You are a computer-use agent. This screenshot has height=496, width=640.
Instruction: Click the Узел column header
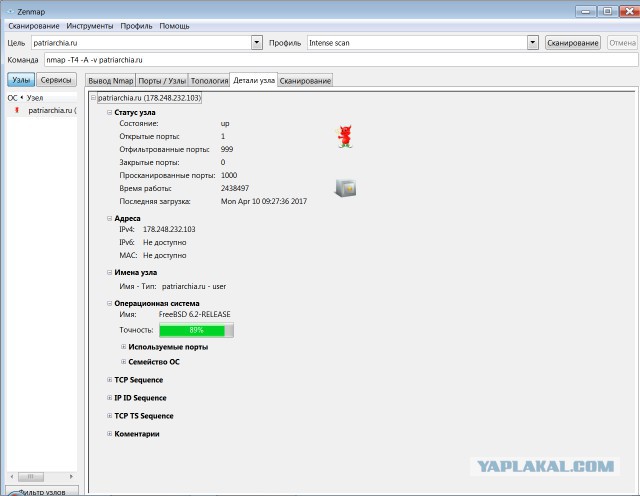pos(35,98)
